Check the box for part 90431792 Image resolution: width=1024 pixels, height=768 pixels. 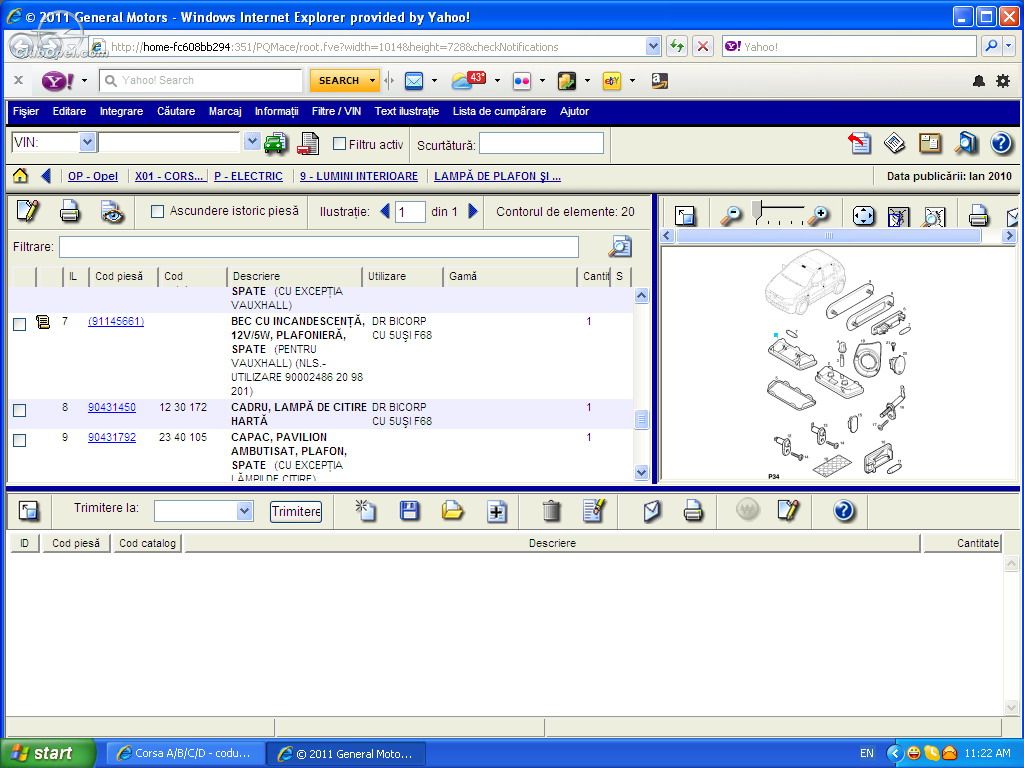(20, 440)
